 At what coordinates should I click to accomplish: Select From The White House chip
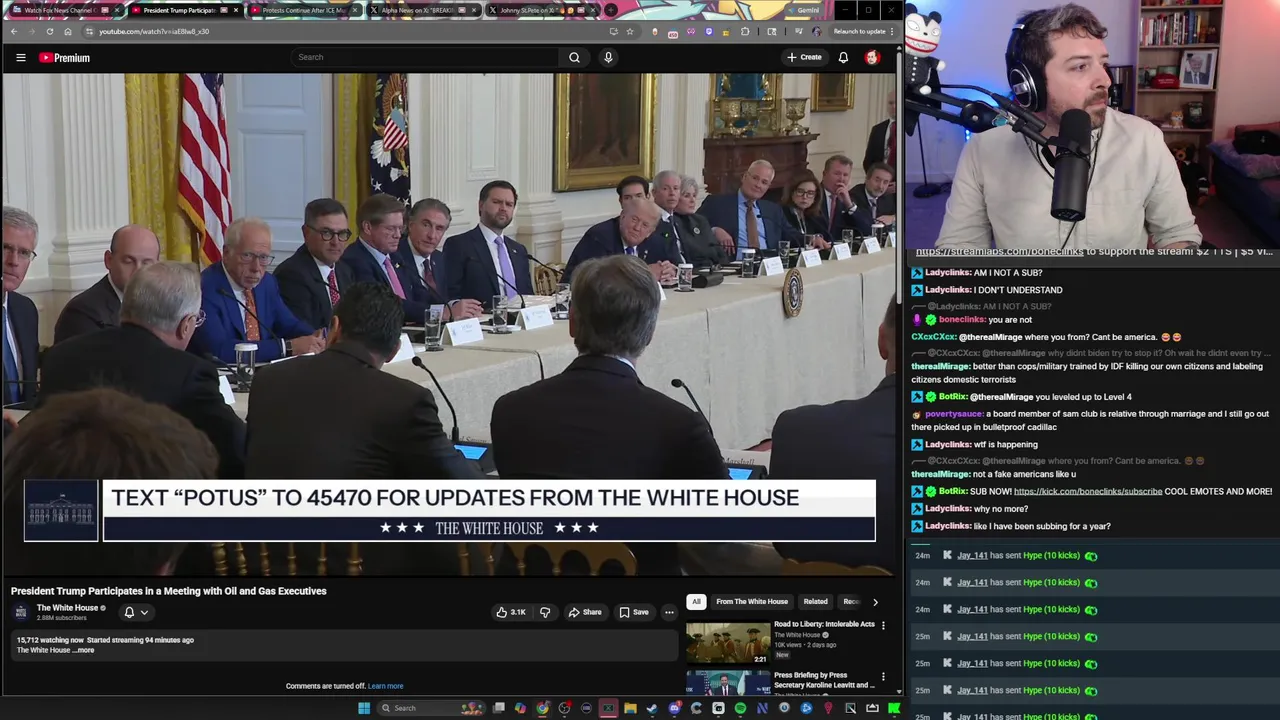752,602
